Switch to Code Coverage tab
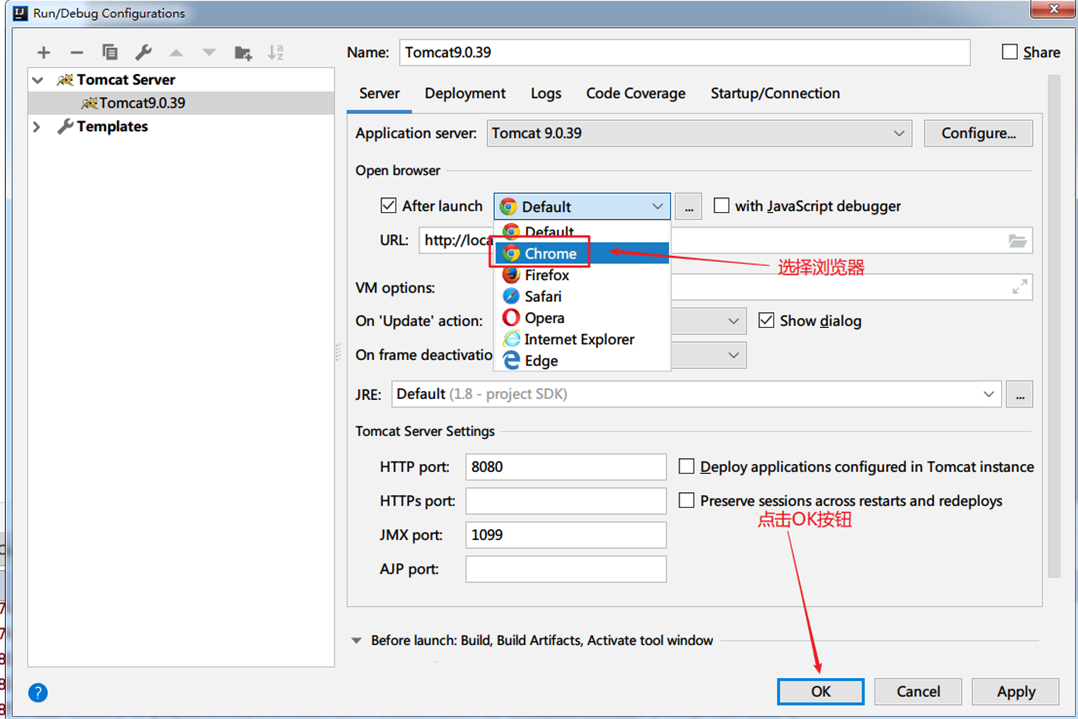The height and width of the screenshot is (719, 1078). (x=635, y=93)
